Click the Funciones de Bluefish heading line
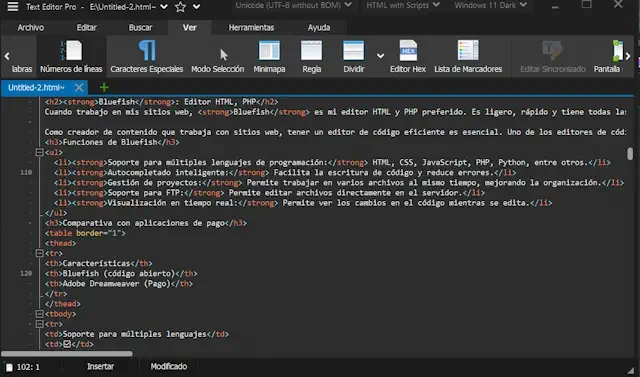 click(x=112, y=142)
